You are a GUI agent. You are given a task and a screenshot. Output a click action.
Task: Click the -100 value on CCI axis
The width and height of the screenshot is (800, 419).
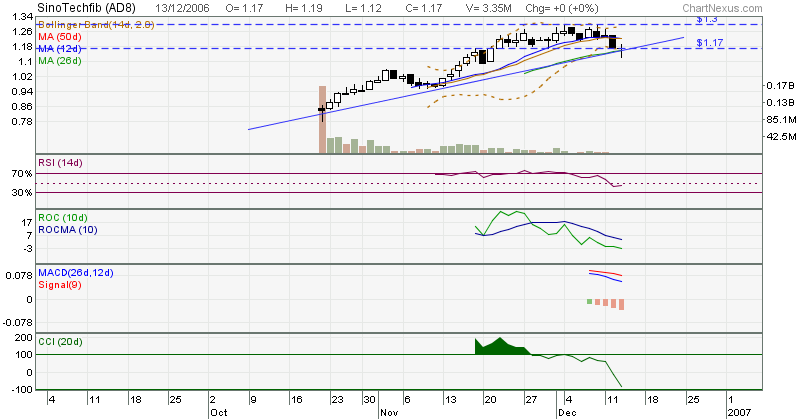(x=22, y=390)
